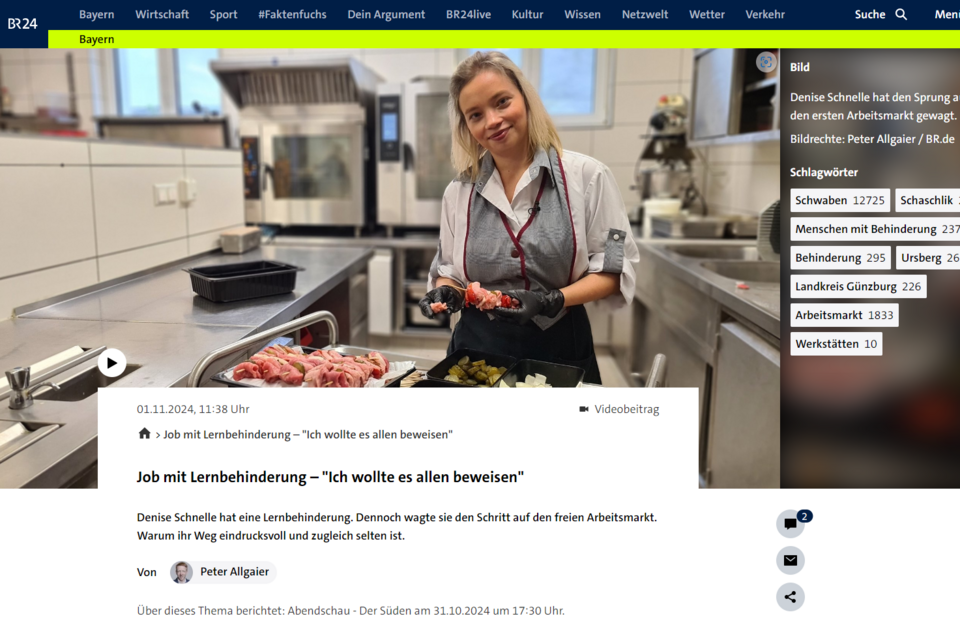Go to the #Faktenfuchs section
Image resolution: width=960 pixels, height=640 pixels.
pyautogui.click(x=292, y=14)
